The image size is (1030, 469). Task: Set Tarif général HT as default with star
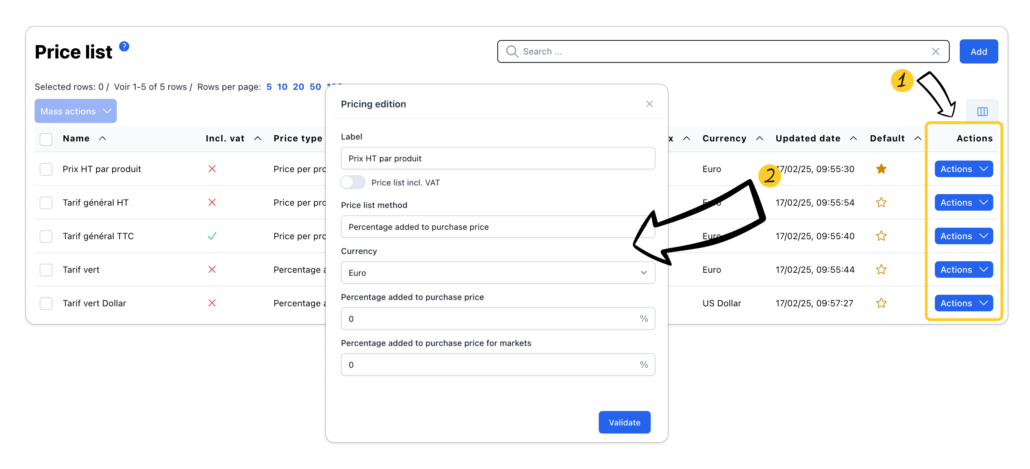click(881, 202)
